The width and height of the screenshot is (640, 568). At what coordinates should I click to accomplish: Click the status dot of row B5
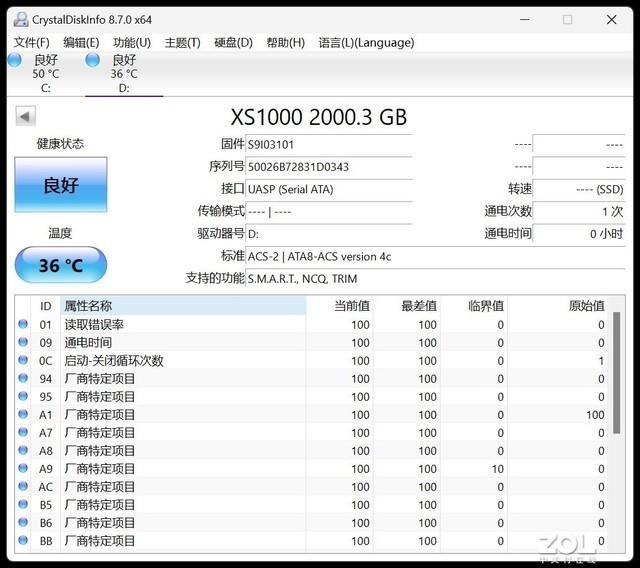click(23, 504)
